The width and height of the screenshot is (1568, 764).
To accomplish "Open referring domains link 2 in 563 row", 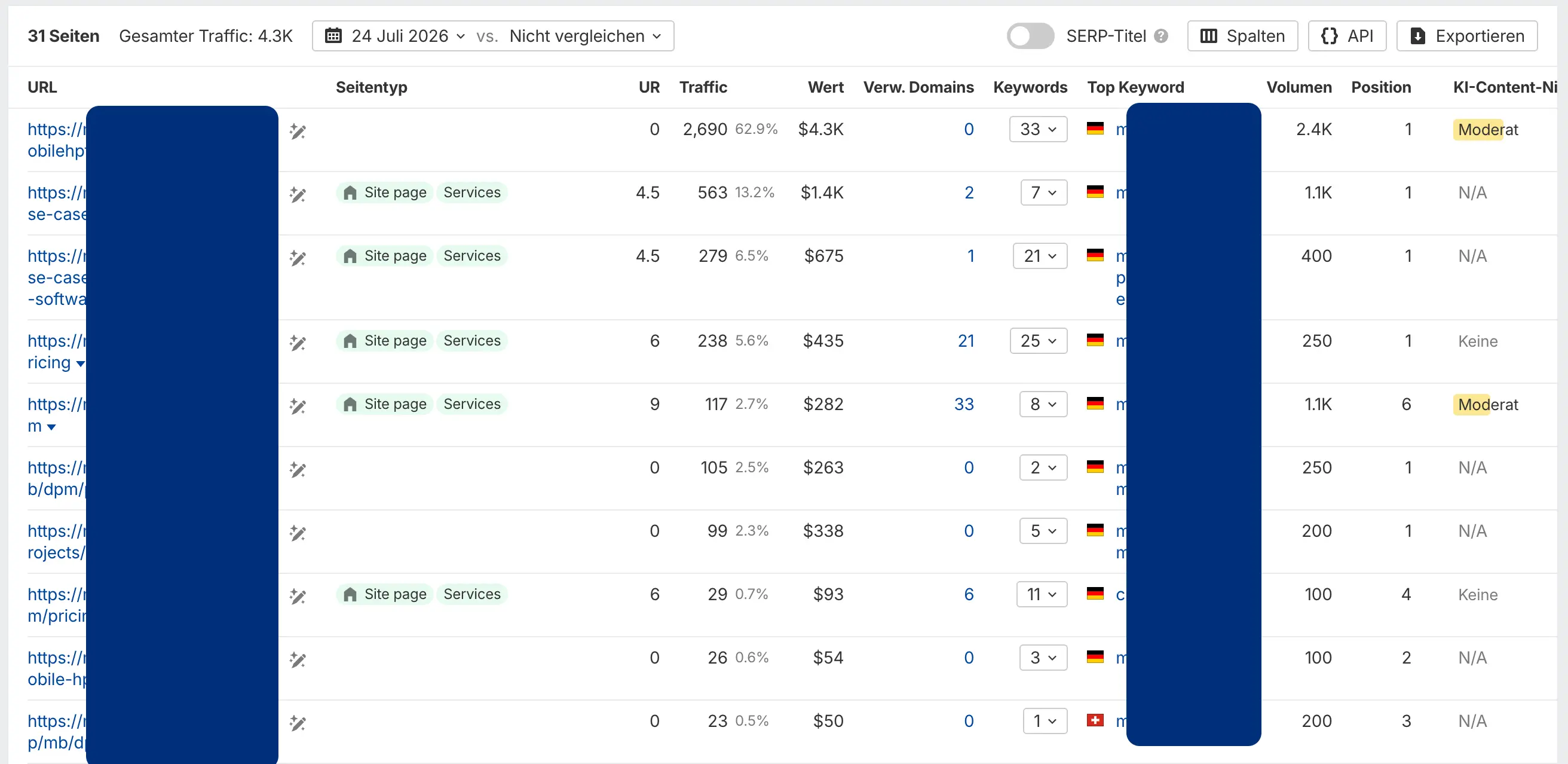I will point(969,192).
